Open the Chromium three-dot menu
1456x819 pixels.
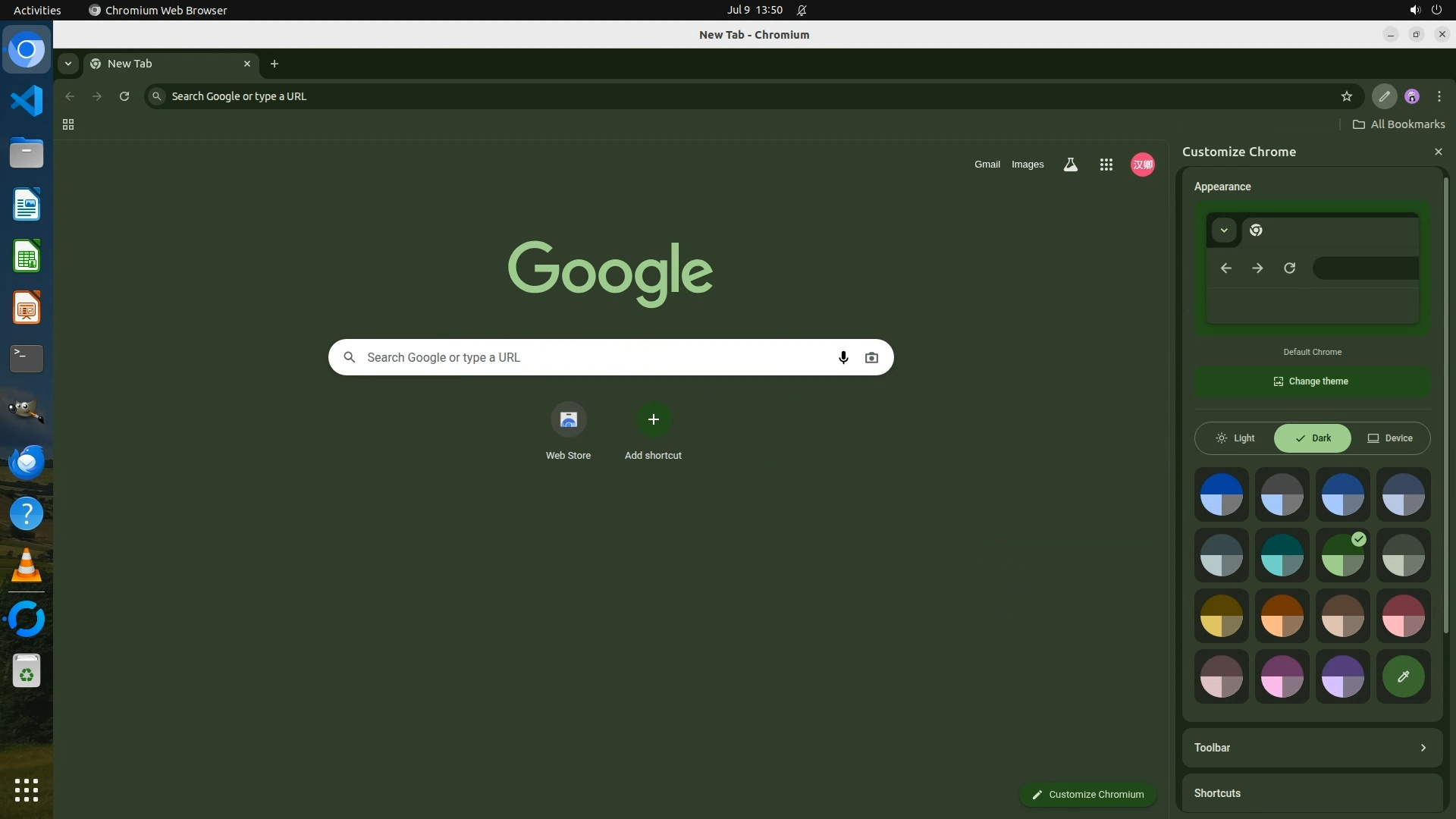[x=1439, y=96]
